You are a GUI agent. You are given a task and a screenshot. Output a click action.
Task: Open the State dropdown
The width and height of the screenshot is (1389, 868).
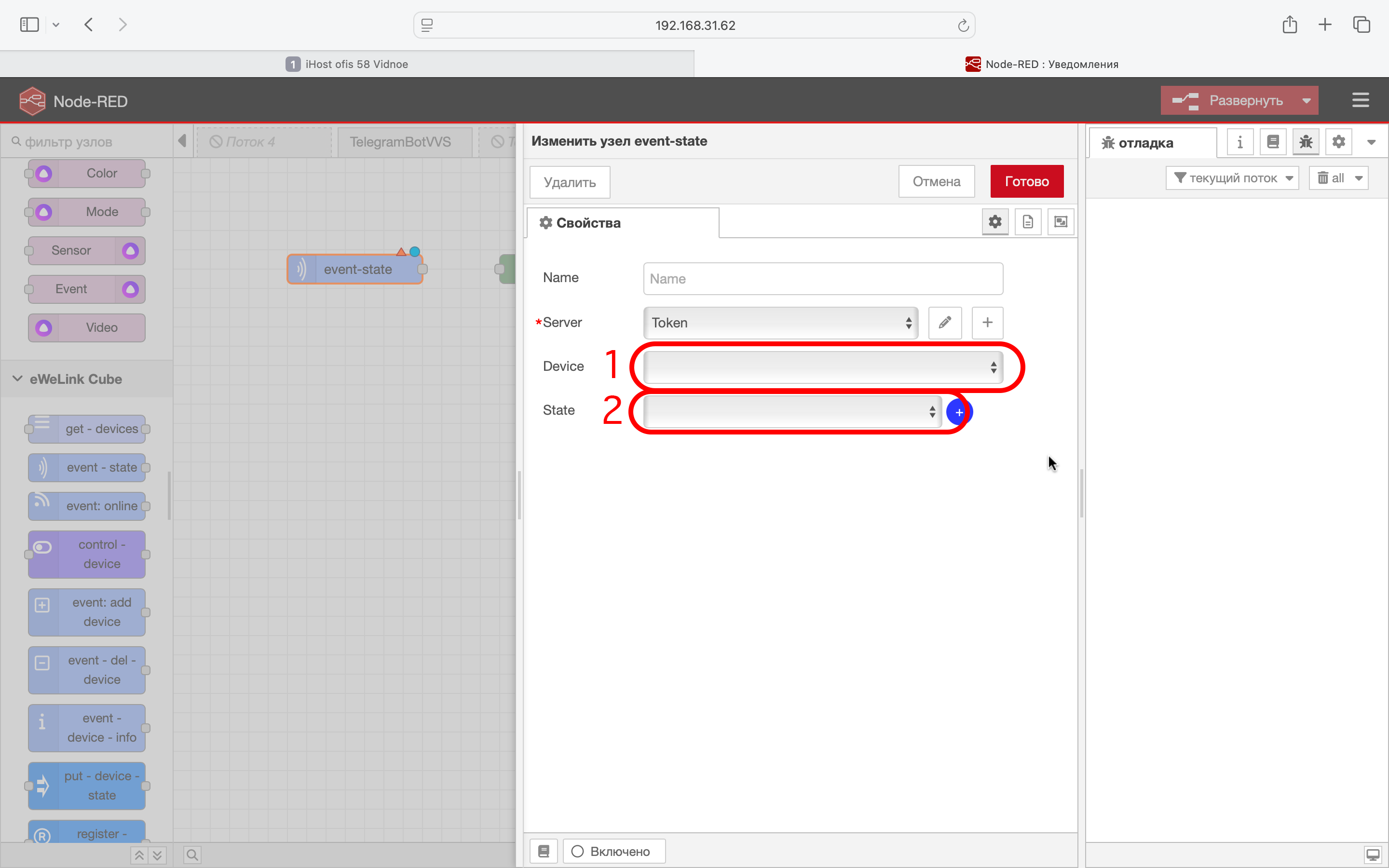[791, 412]
